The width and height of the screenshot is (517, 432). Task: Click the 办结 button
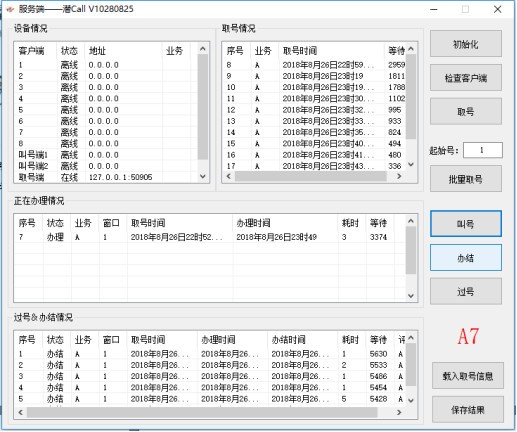pyautogui.click(x=466, y=257)
